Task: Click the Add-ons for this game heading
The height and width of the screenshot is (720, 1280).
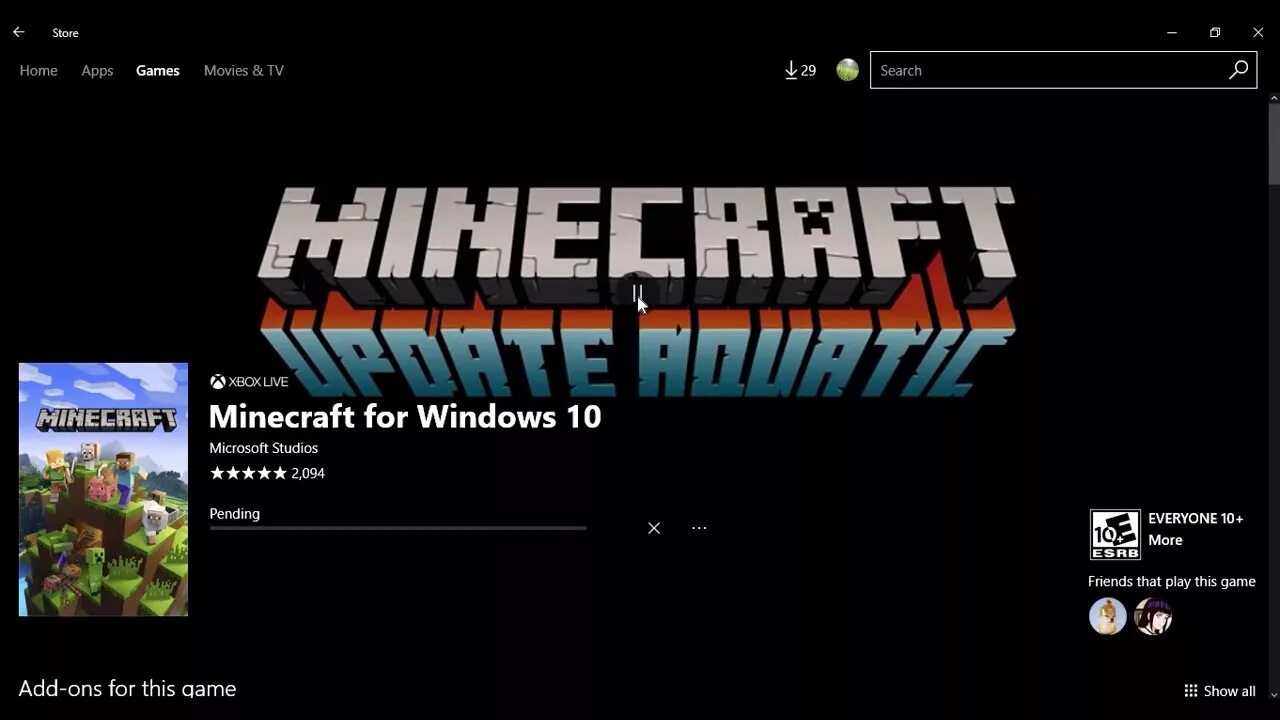Action: click(x=127, y=688)
